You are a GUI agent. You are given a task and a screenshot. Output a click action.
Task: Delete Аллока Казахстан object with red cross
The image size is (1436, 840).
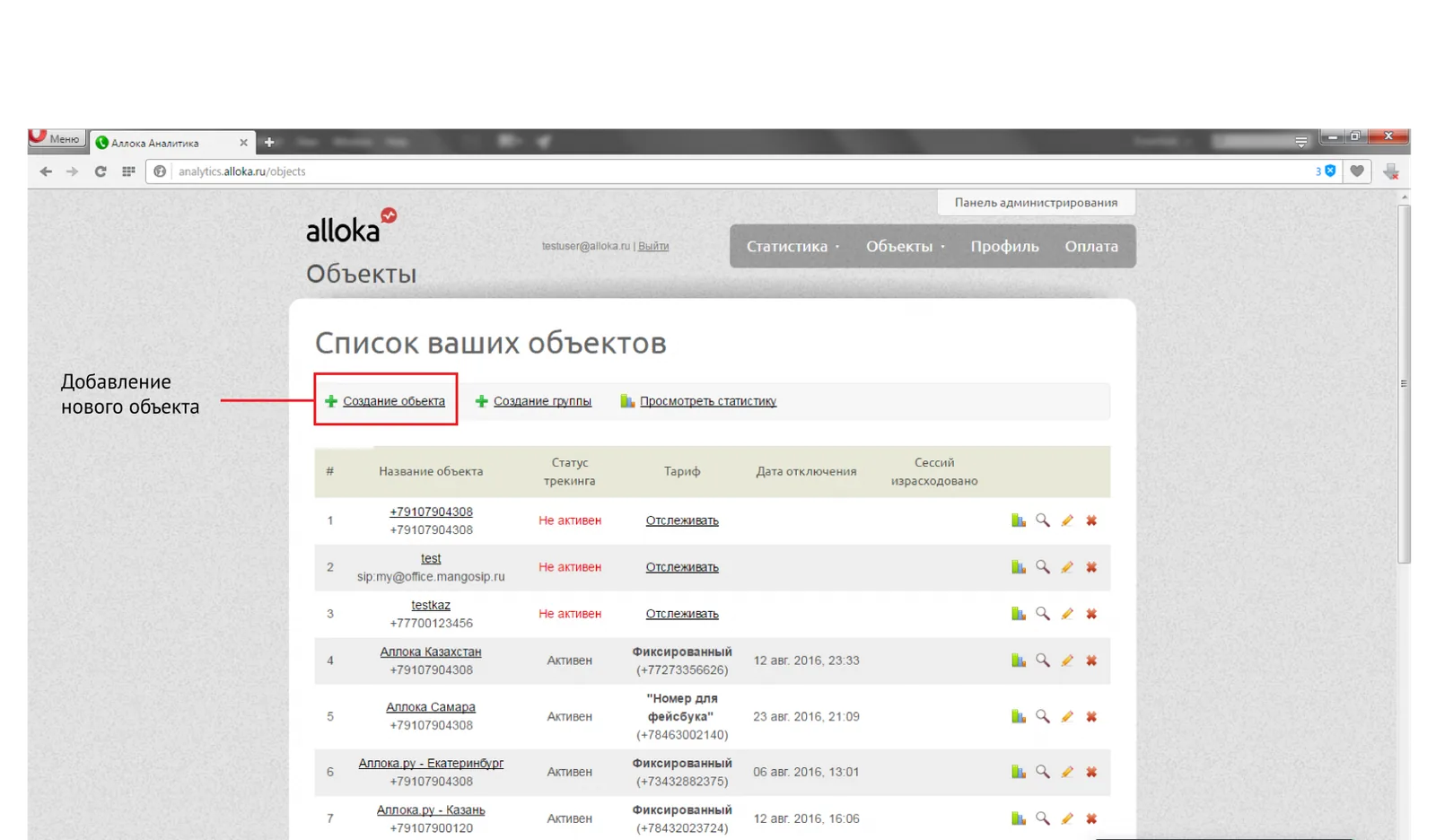pos(1091,661)
